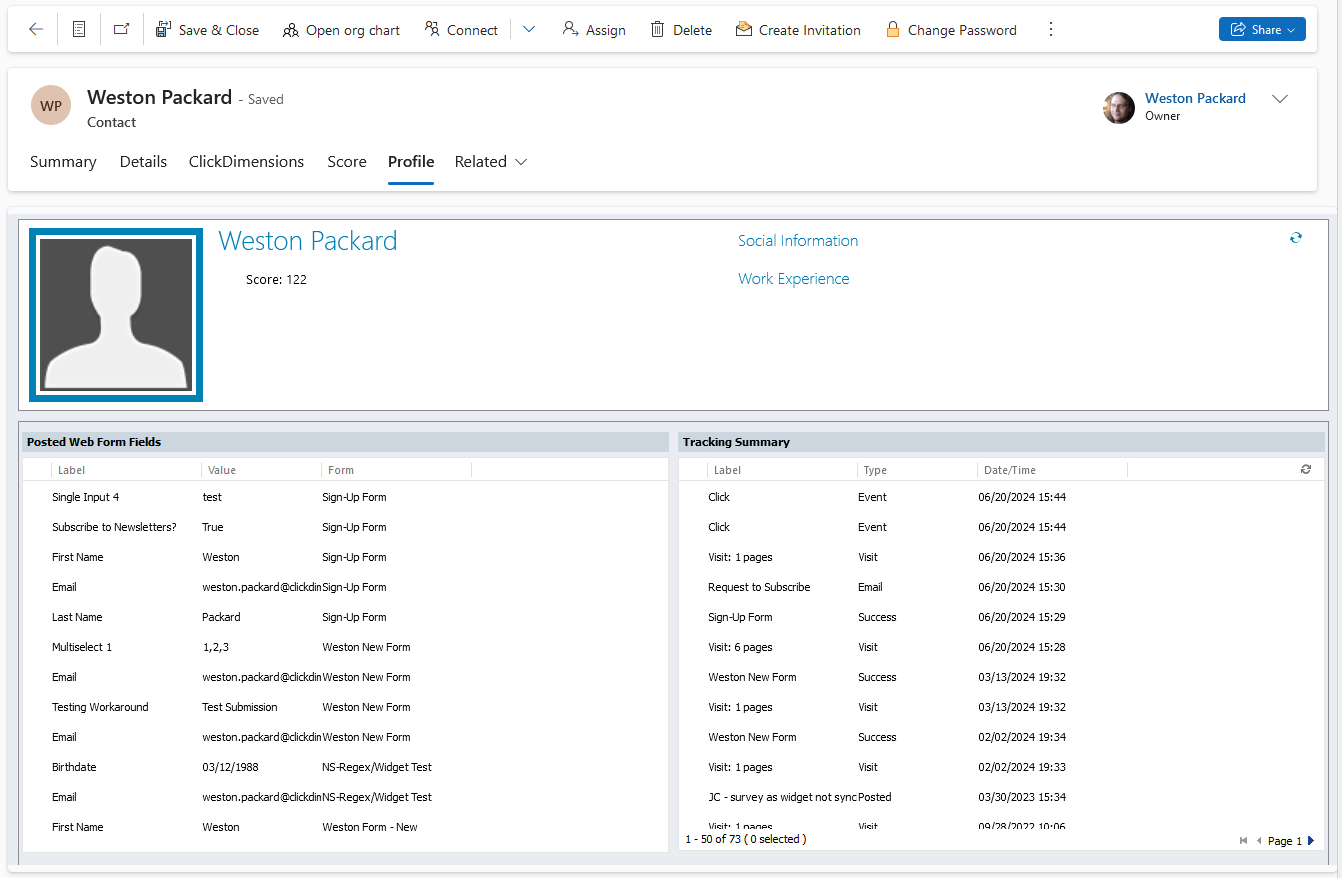
Task: Click the back navigation arrow
Action: 36,28
